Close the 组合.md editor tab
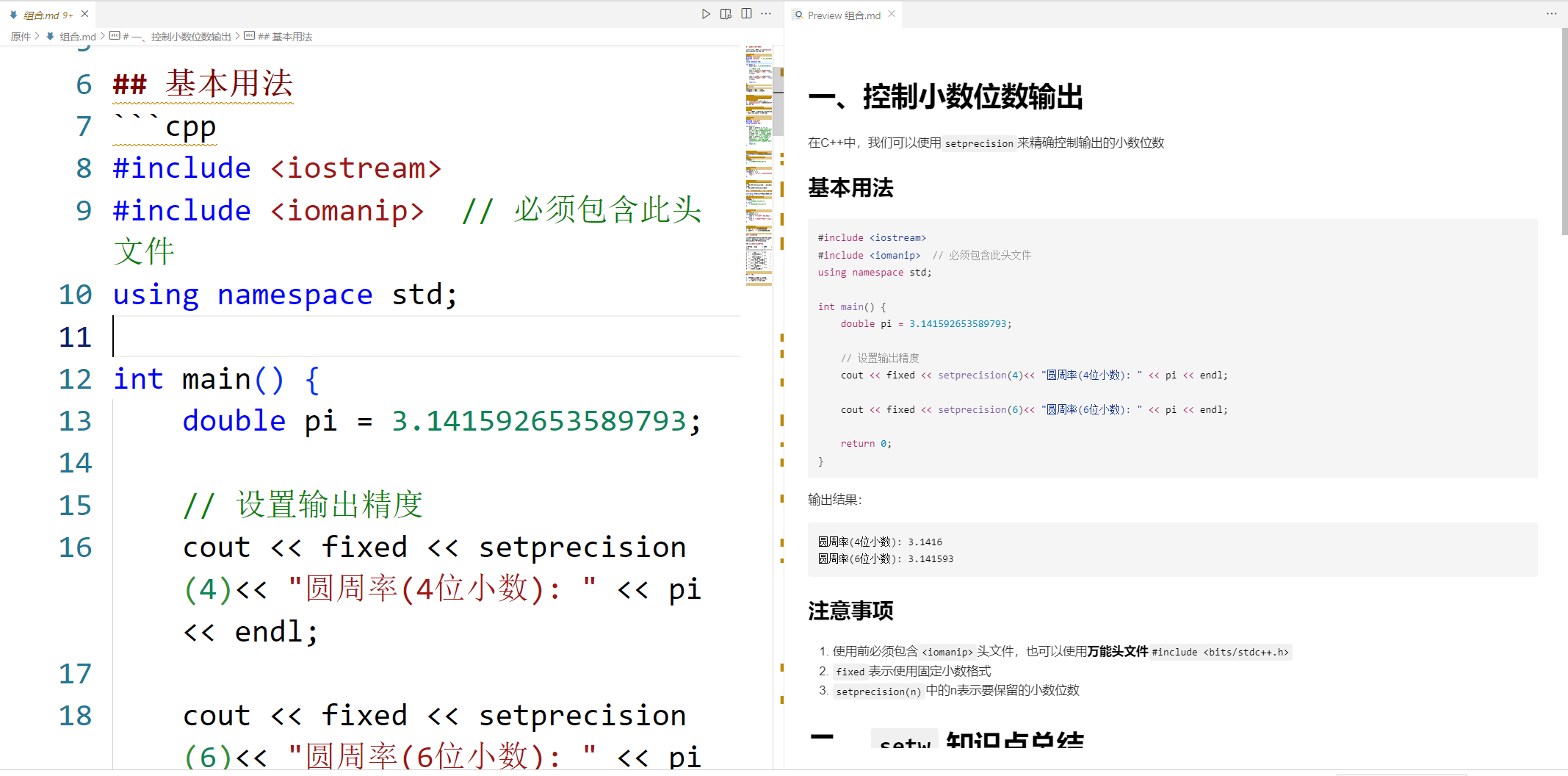This screenshot has width=1568, height=776. point(84,14)
